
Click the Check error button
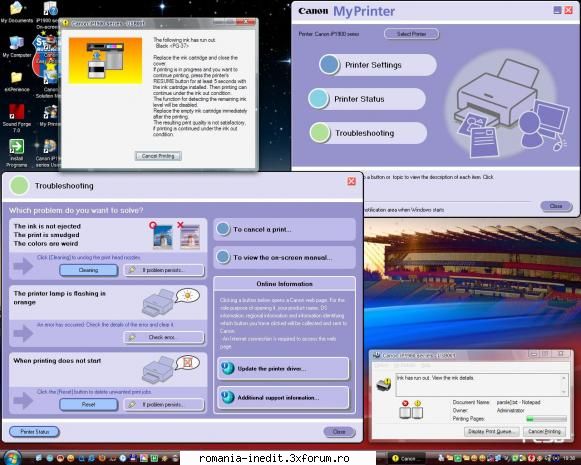coord(163,337)
